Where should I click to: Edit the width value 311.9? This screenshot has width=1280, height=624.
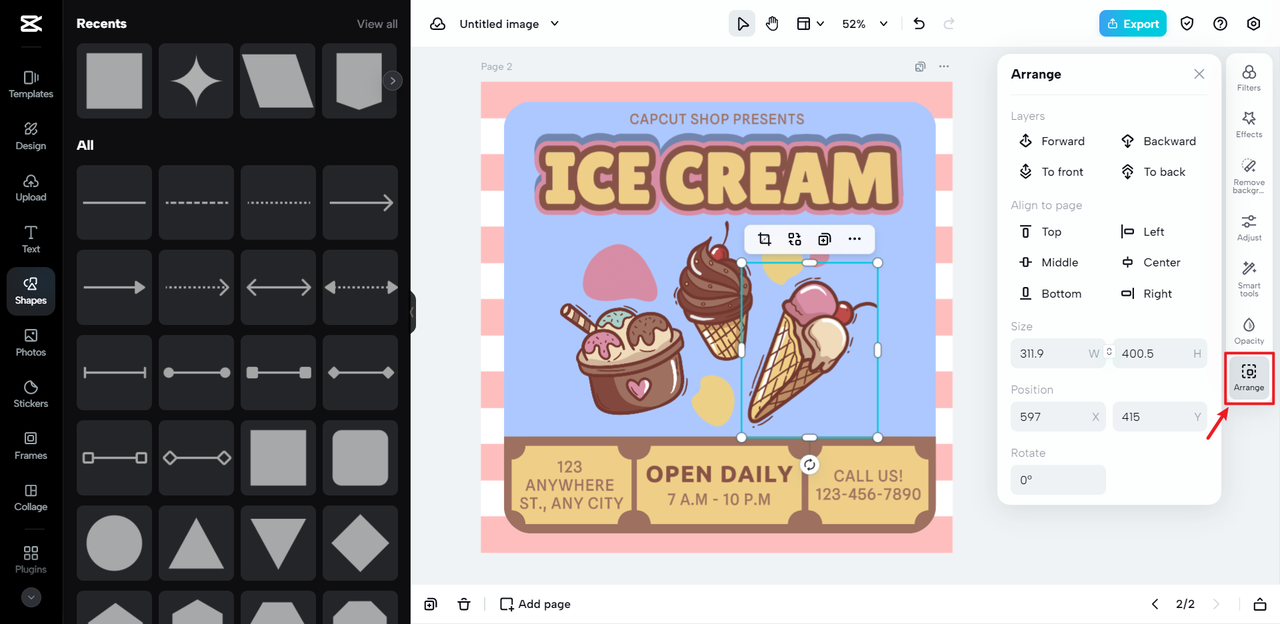(x=1056, y=353)
